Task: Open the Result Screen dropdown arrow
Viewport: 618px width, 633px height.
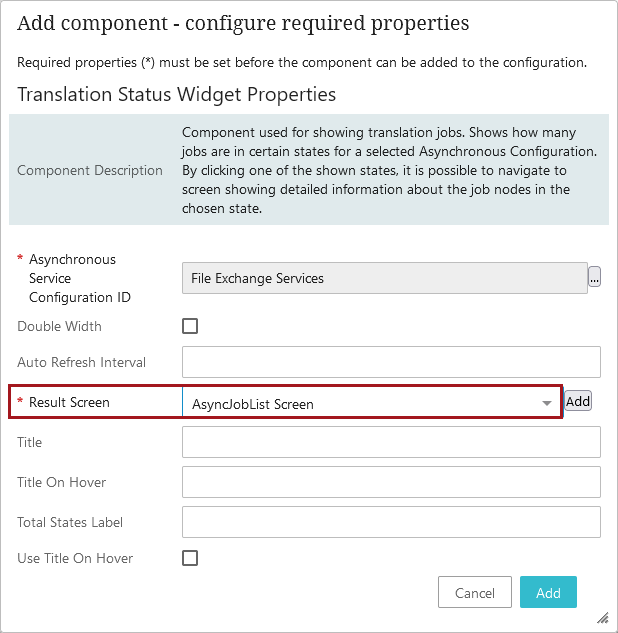Action: tap(547, 404)
